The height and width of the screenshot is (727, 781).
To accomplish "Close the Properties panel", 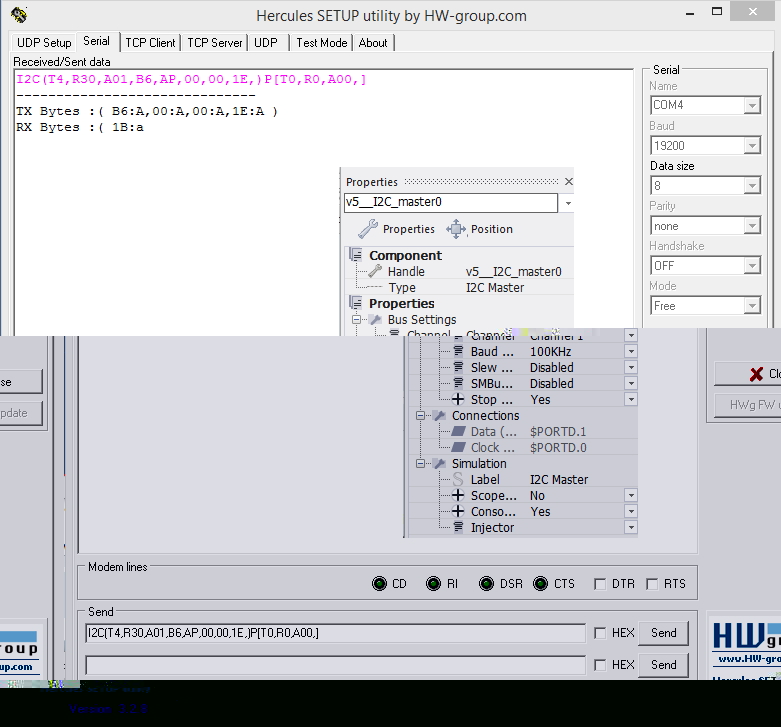I will (569, 182).
